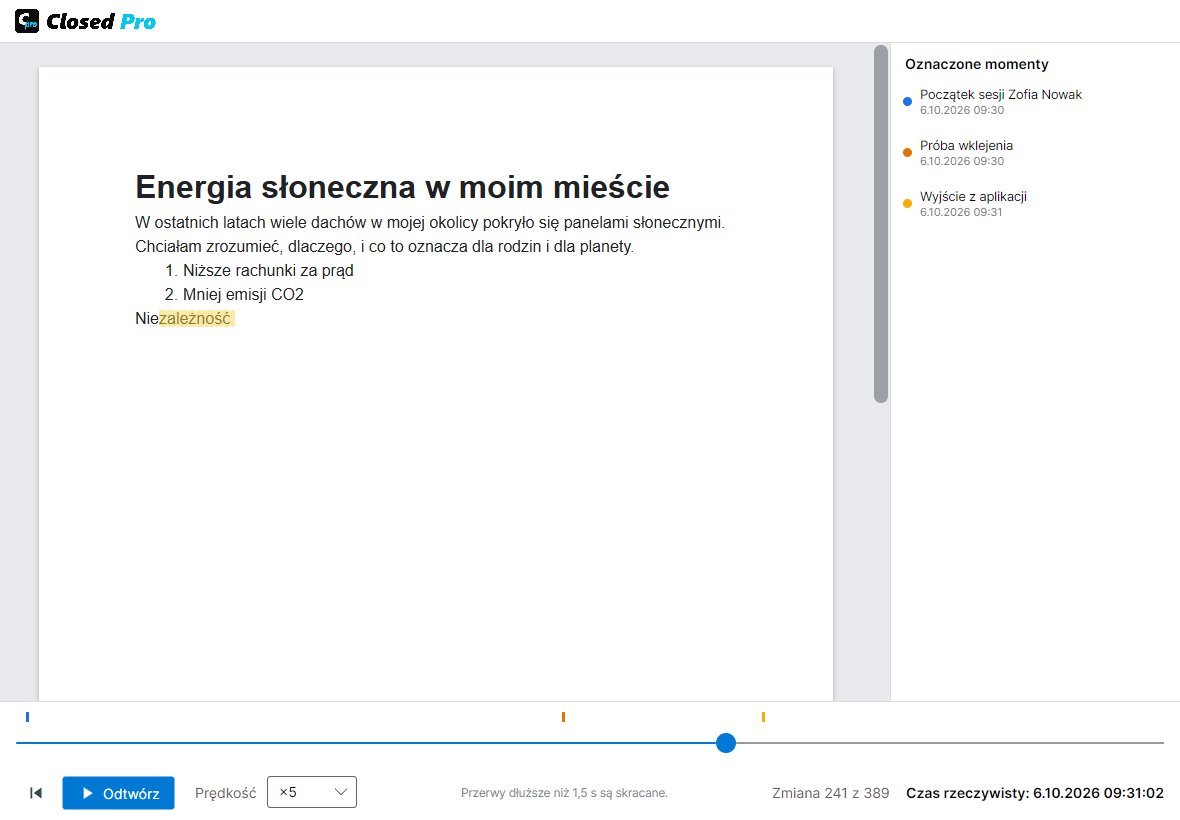Open the 'Próba wklejenia' flagged moment
Viewport: 1180px width, 820px height.
966,153
